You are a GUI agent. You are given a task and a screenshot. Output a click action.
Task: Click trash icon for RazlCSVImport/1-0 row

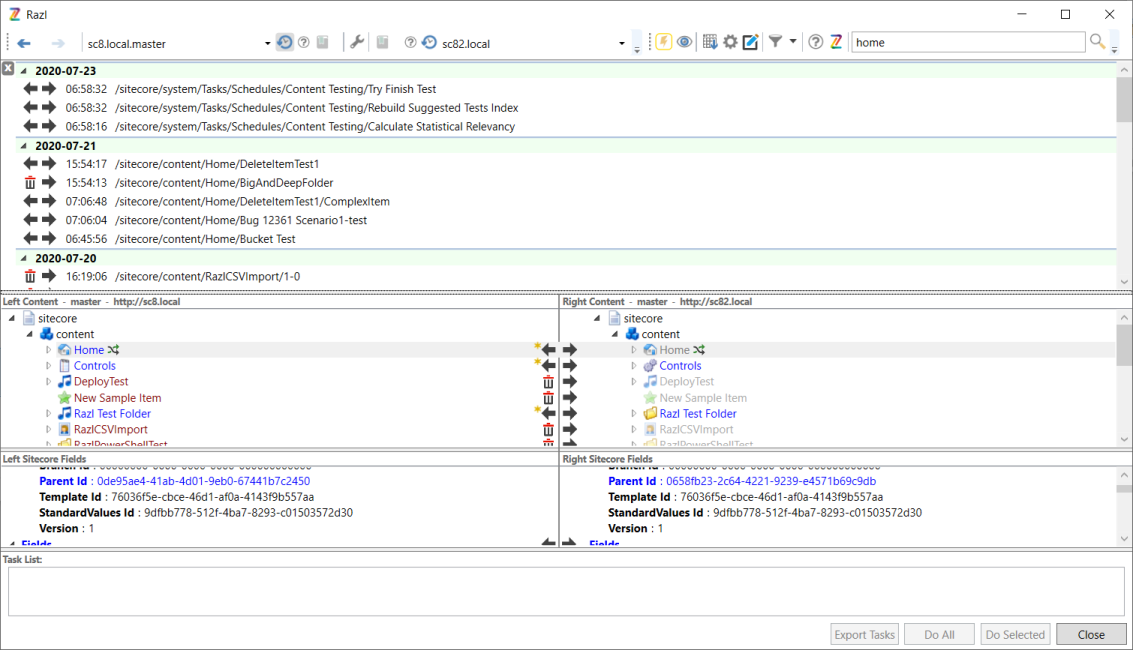coord(30,277)
